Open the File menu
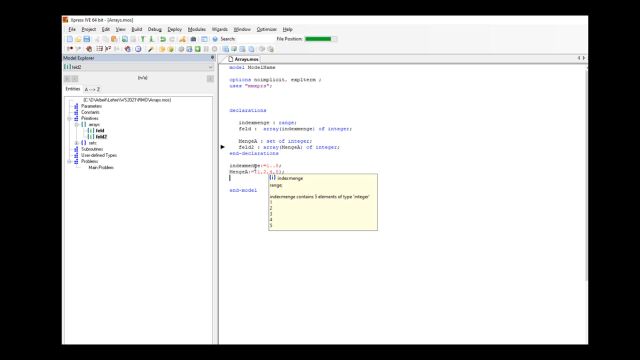Image resolution: width=640 pixels, height=360 pixels. (72, 29)
